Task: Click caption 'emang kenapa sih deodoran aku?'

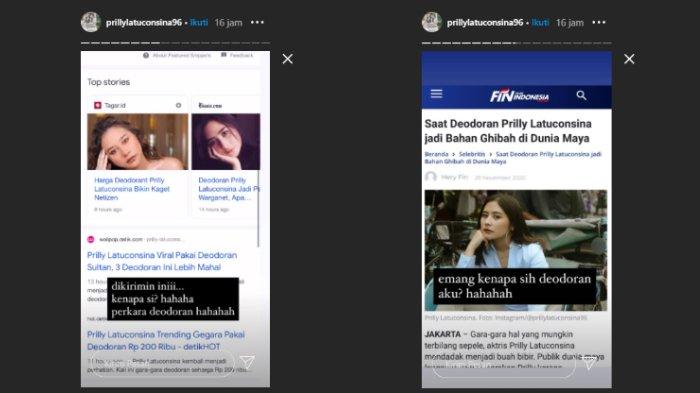Action: pos(514,286)
